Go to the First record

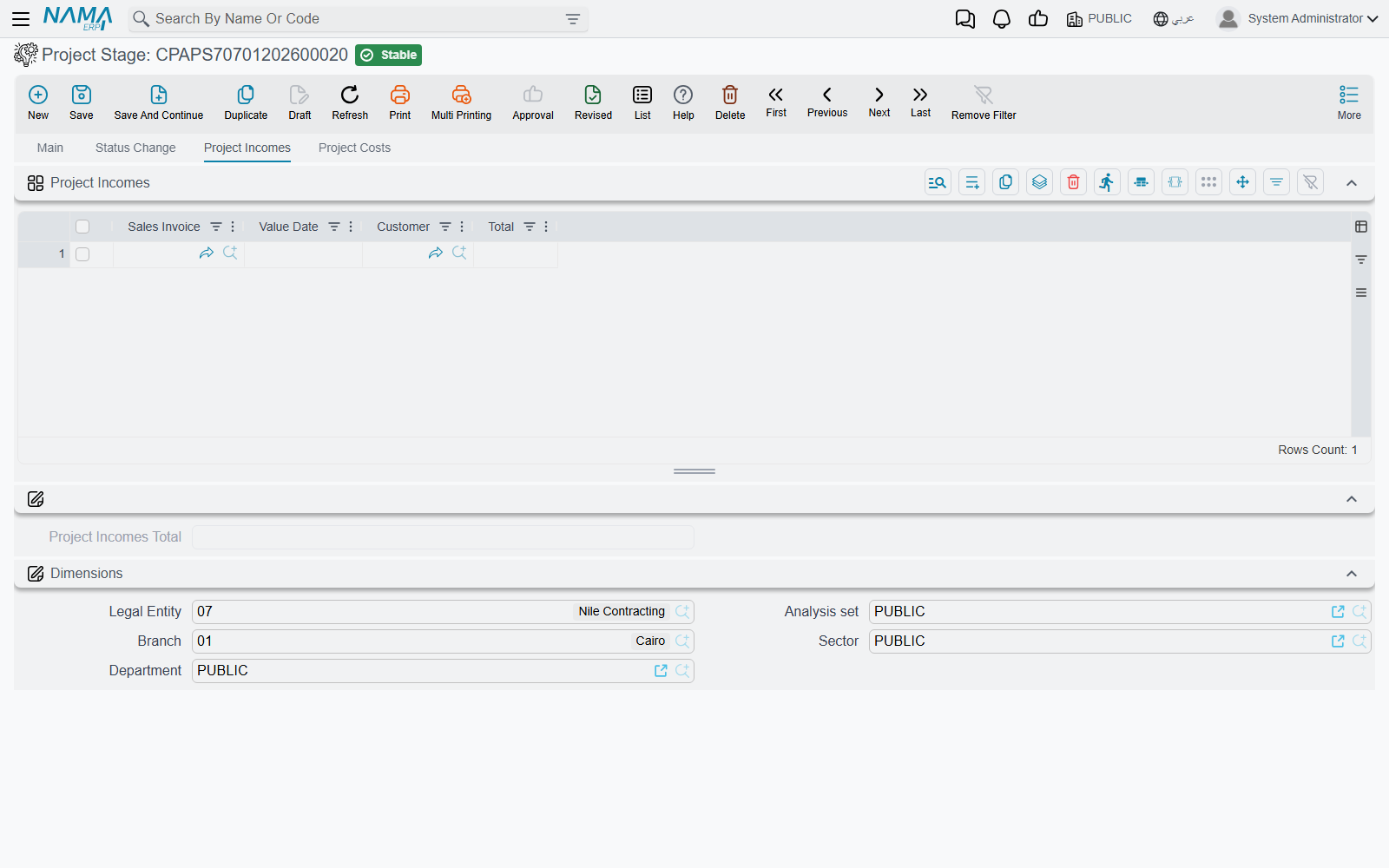click(x=776, y=102)
